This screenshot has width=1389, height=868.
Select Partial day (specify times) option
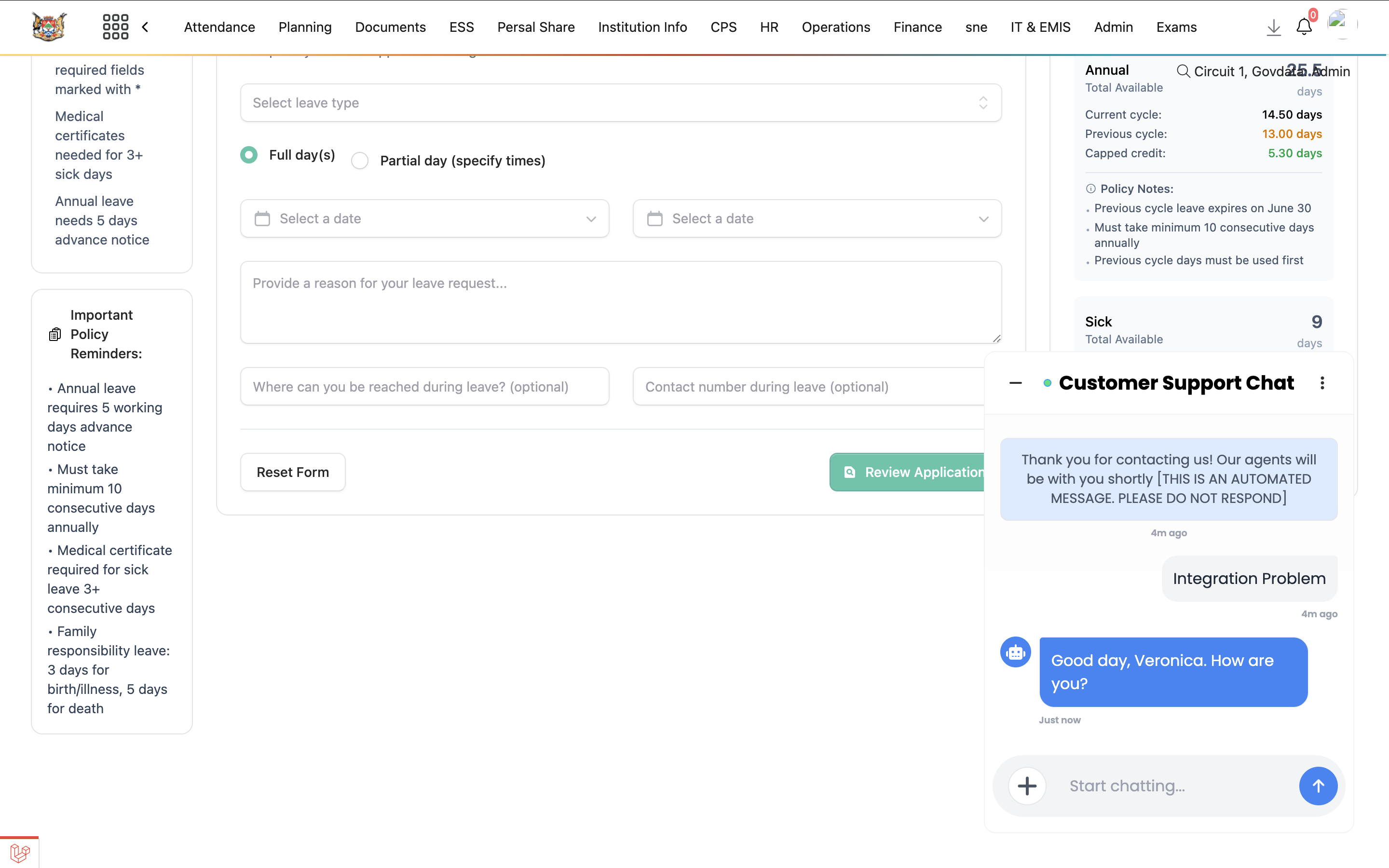pyautogui.click(x=360, y=161)
